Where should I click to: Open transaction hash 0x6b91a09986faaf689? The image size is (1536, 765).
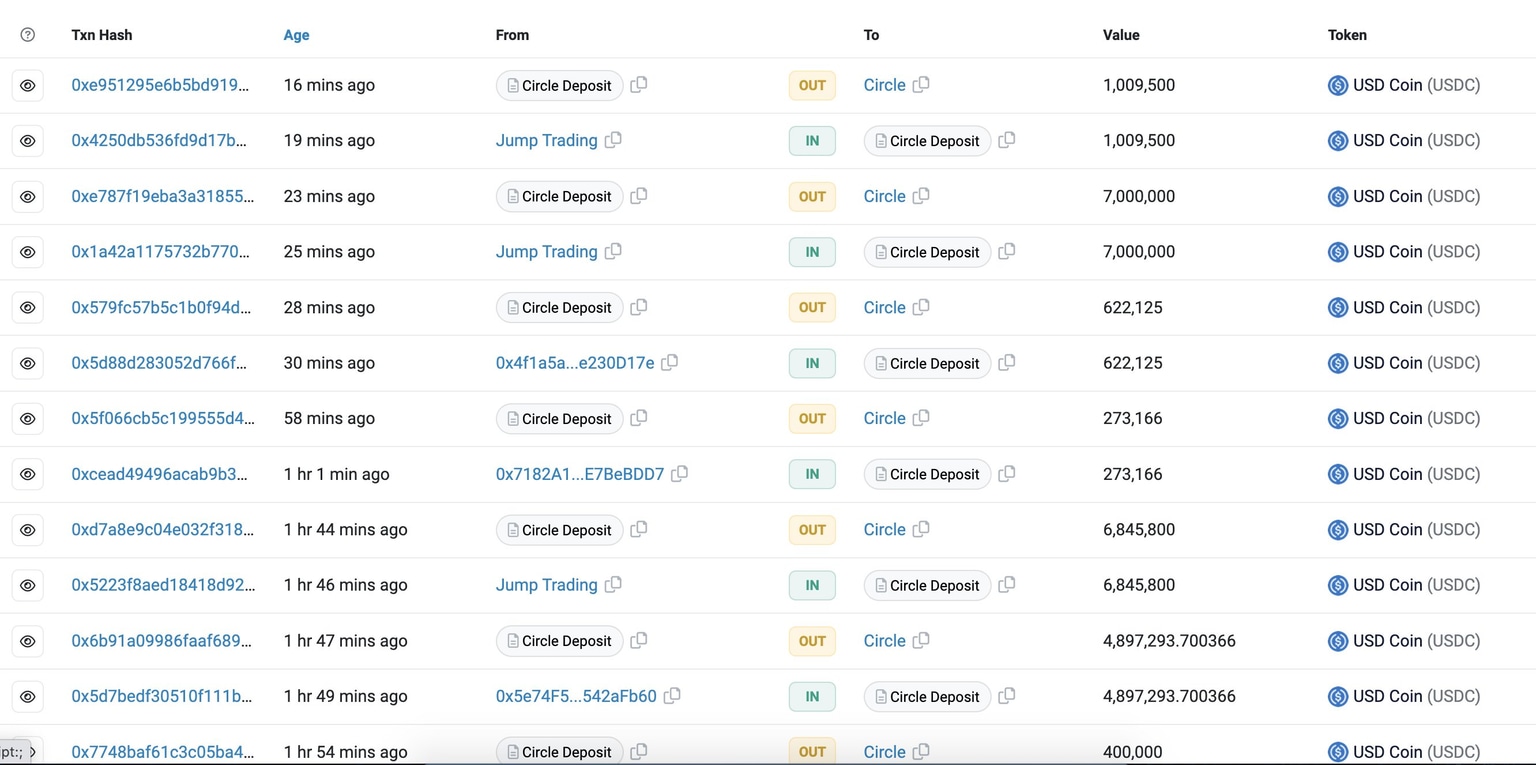coord(161,641)
